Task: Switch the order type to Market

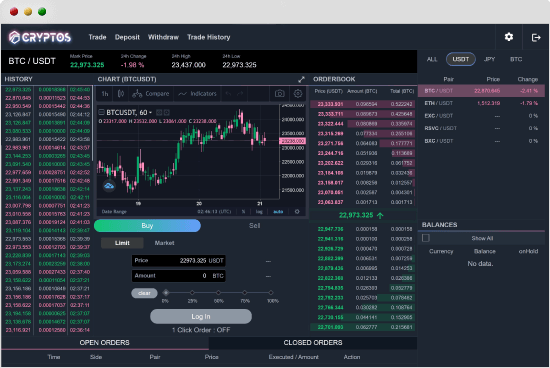Action: [165, 243]
